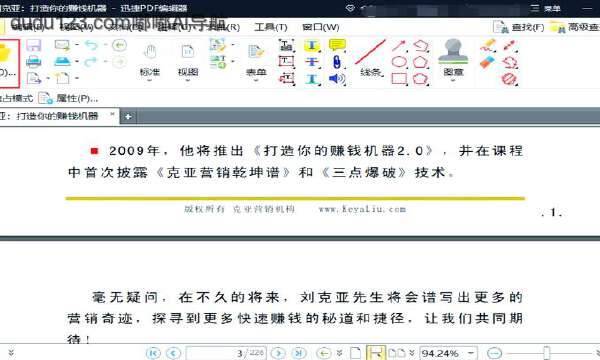Open 属性(P)... properties button
Screen dimensions: 600x360
pyautogui.click(x=68, y=98)
